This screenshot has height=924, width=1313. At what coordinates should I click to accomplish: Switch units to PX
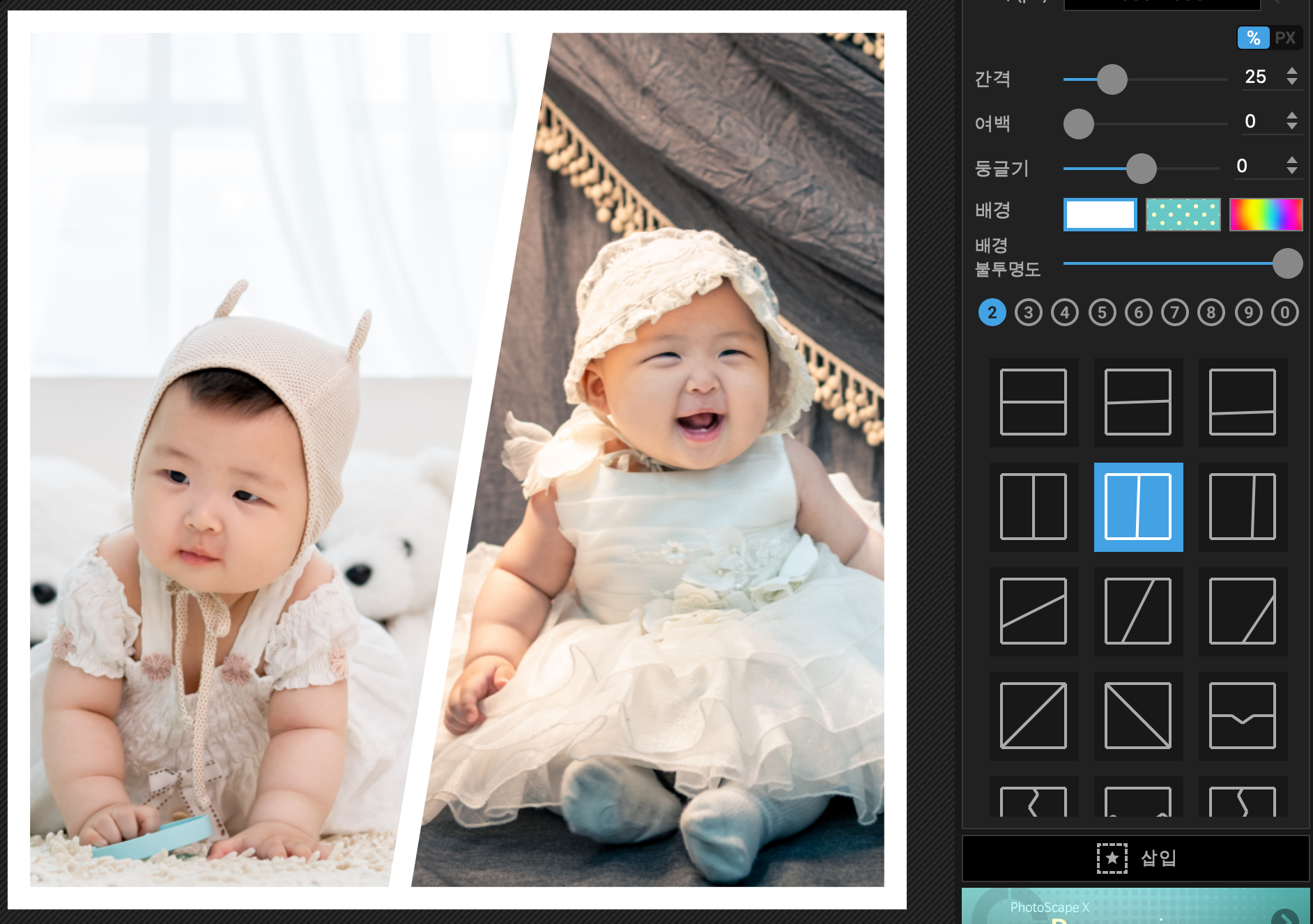point(1285,38)
